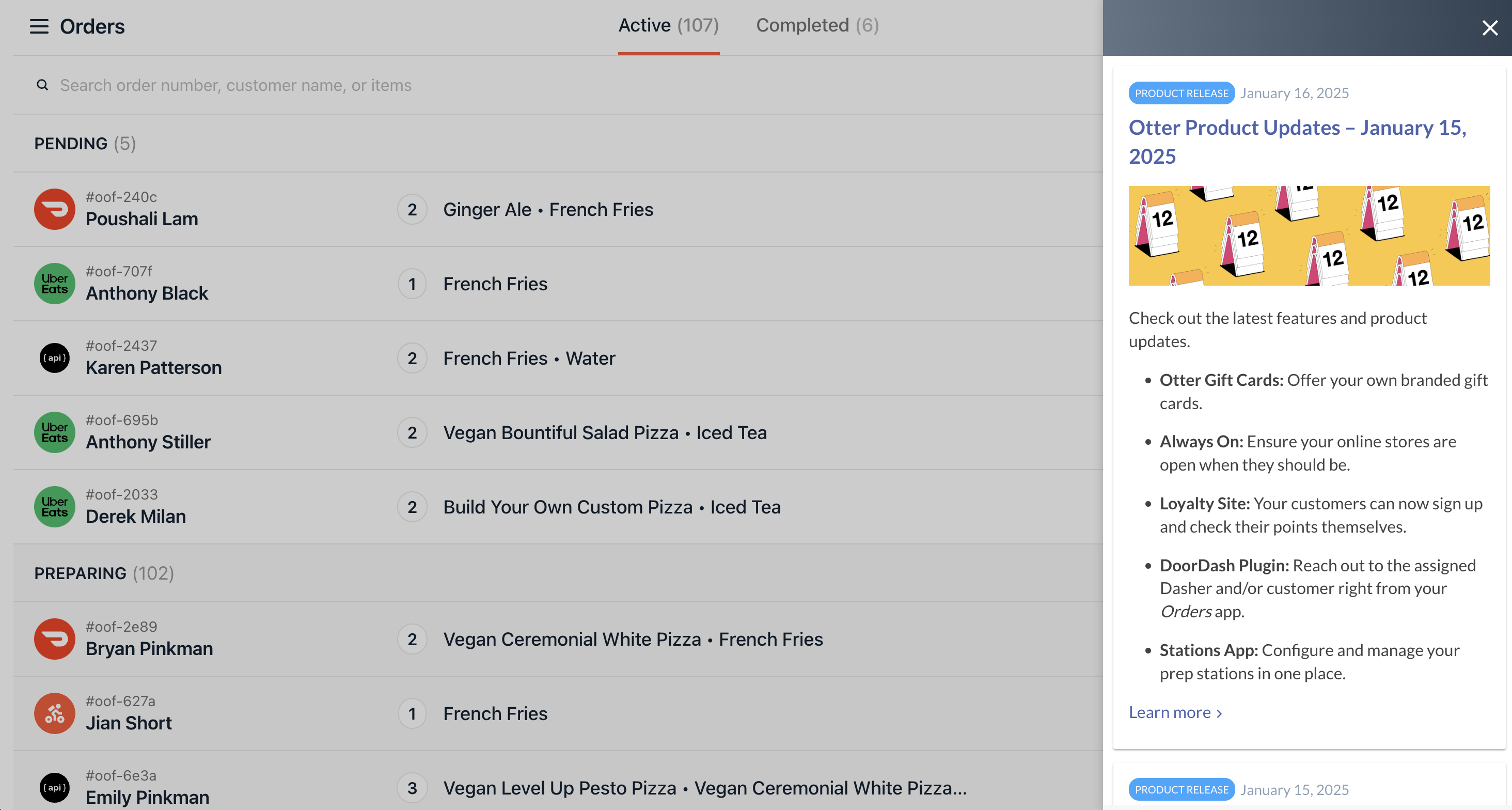This screenshot has width=1512, height=810.
Task: Click order number #oof-6e3a
Action: [x=121, y=775]
